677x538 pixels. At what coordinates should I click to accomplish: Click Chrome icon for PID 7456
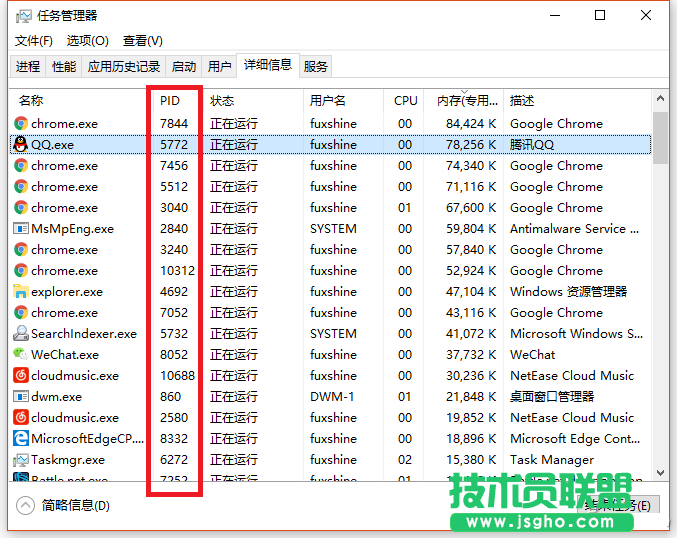[x=20, y=165]
